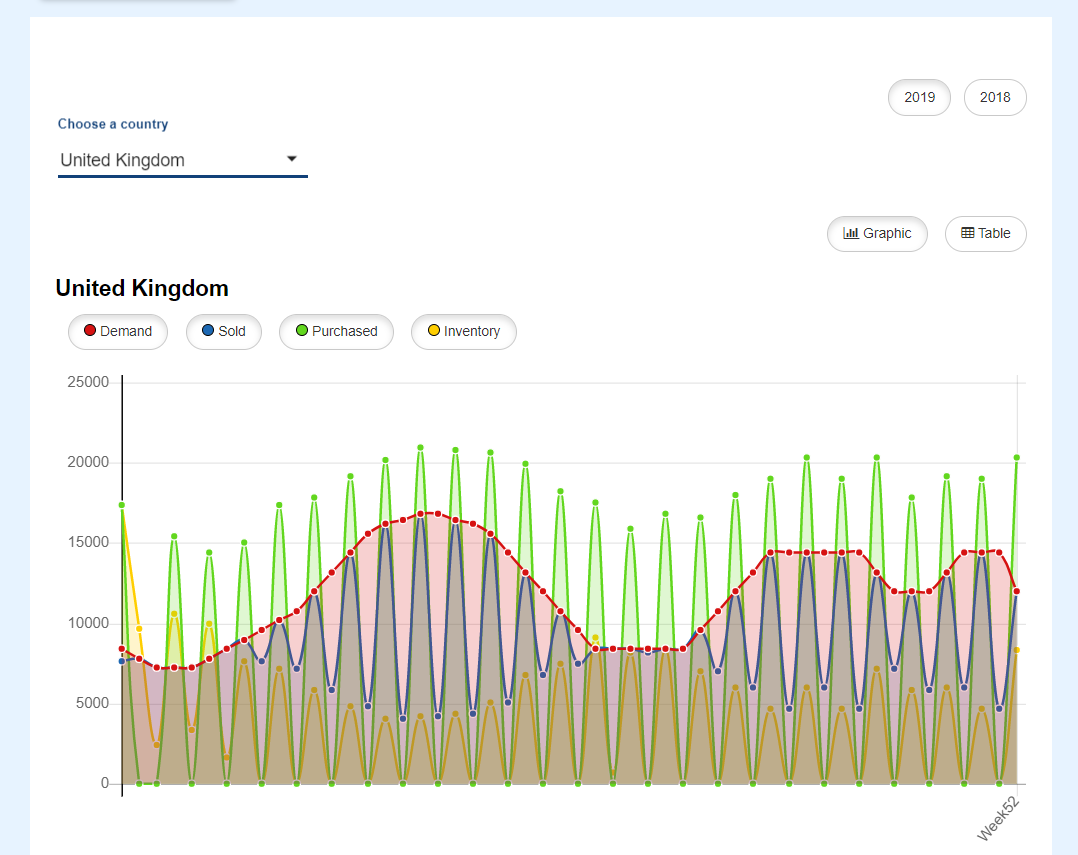
Task: Switch to the 2019 data
Action: [919, 97]
